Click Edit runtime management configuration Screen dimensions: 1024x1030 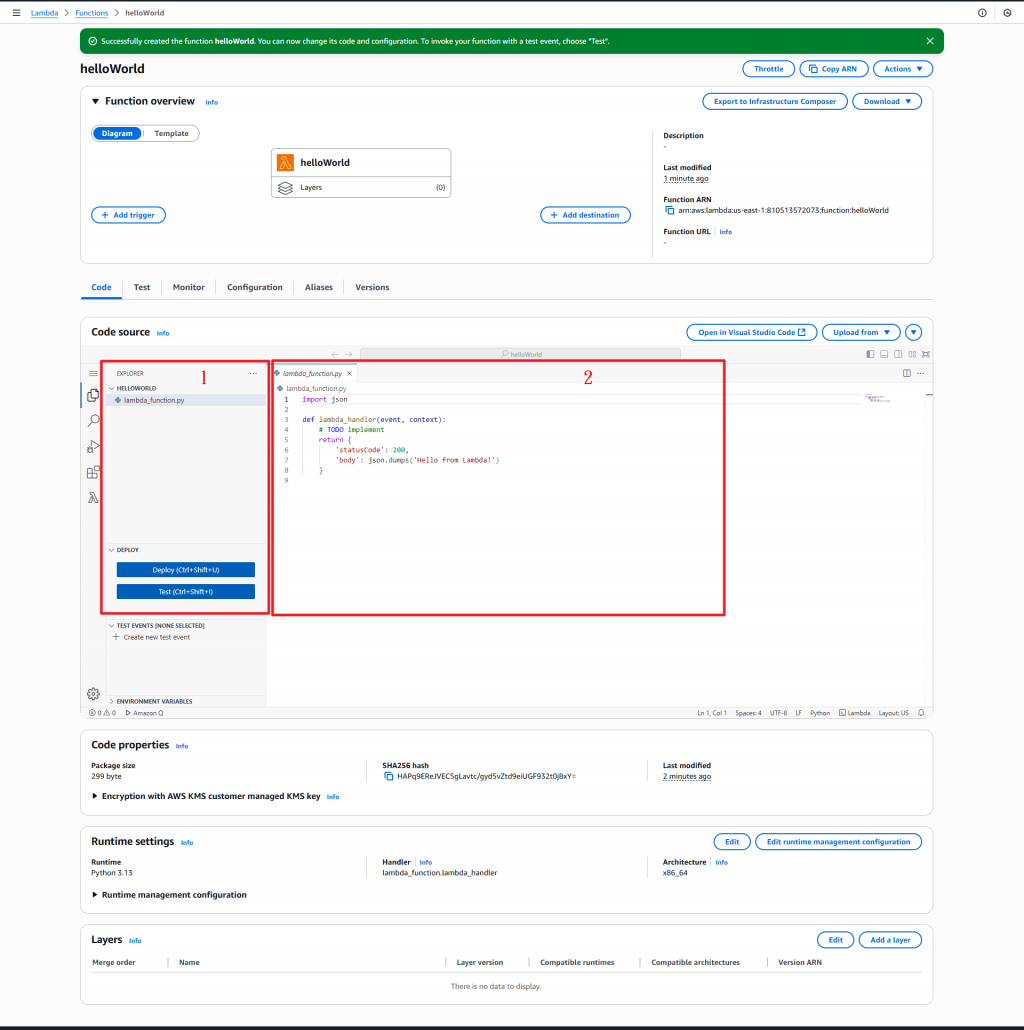pos(838,841)
